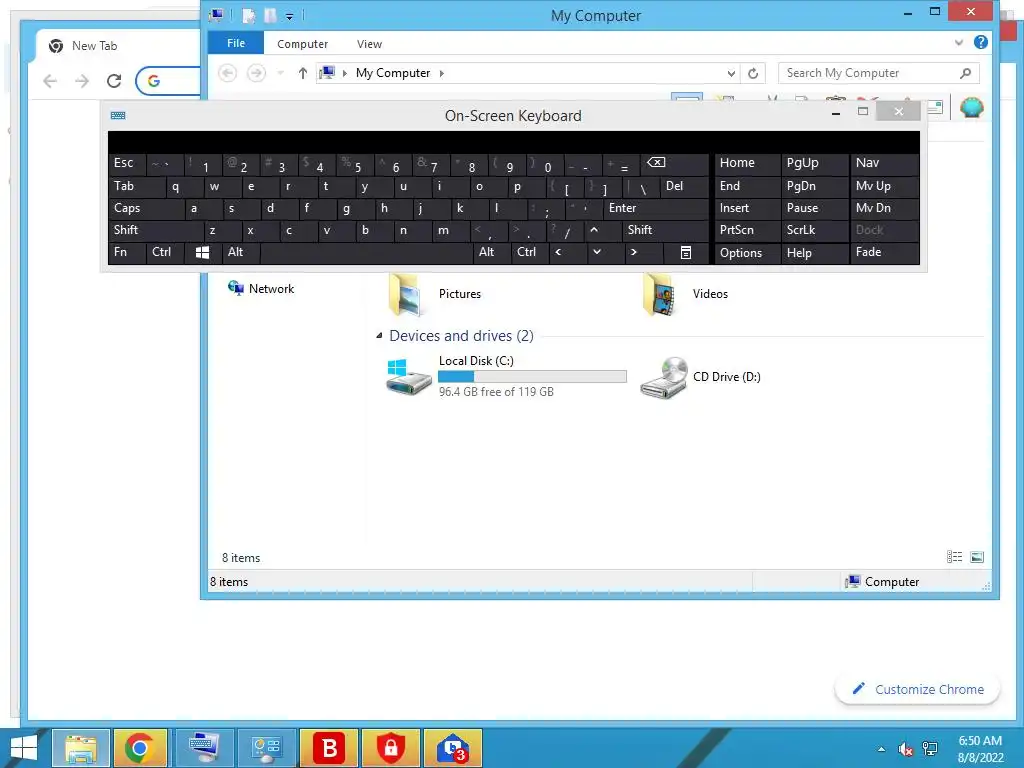Click the PrtScn key on keyboard

pos(748,231)
